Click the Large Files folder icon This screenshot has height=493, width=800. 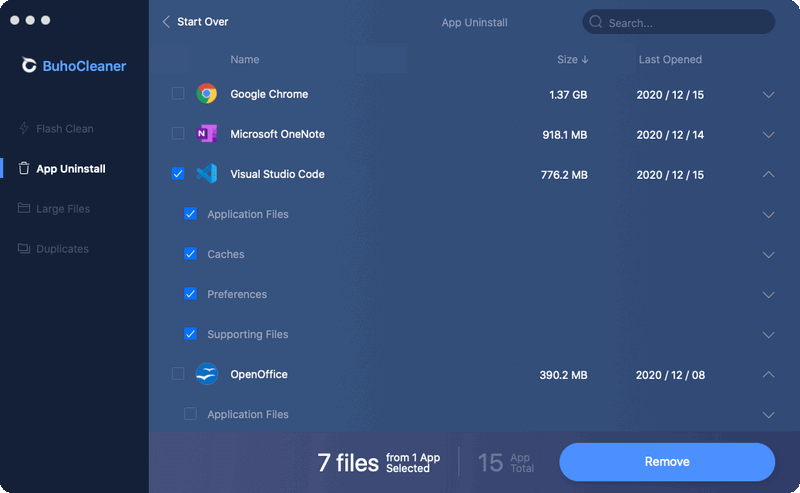(23, 208)
